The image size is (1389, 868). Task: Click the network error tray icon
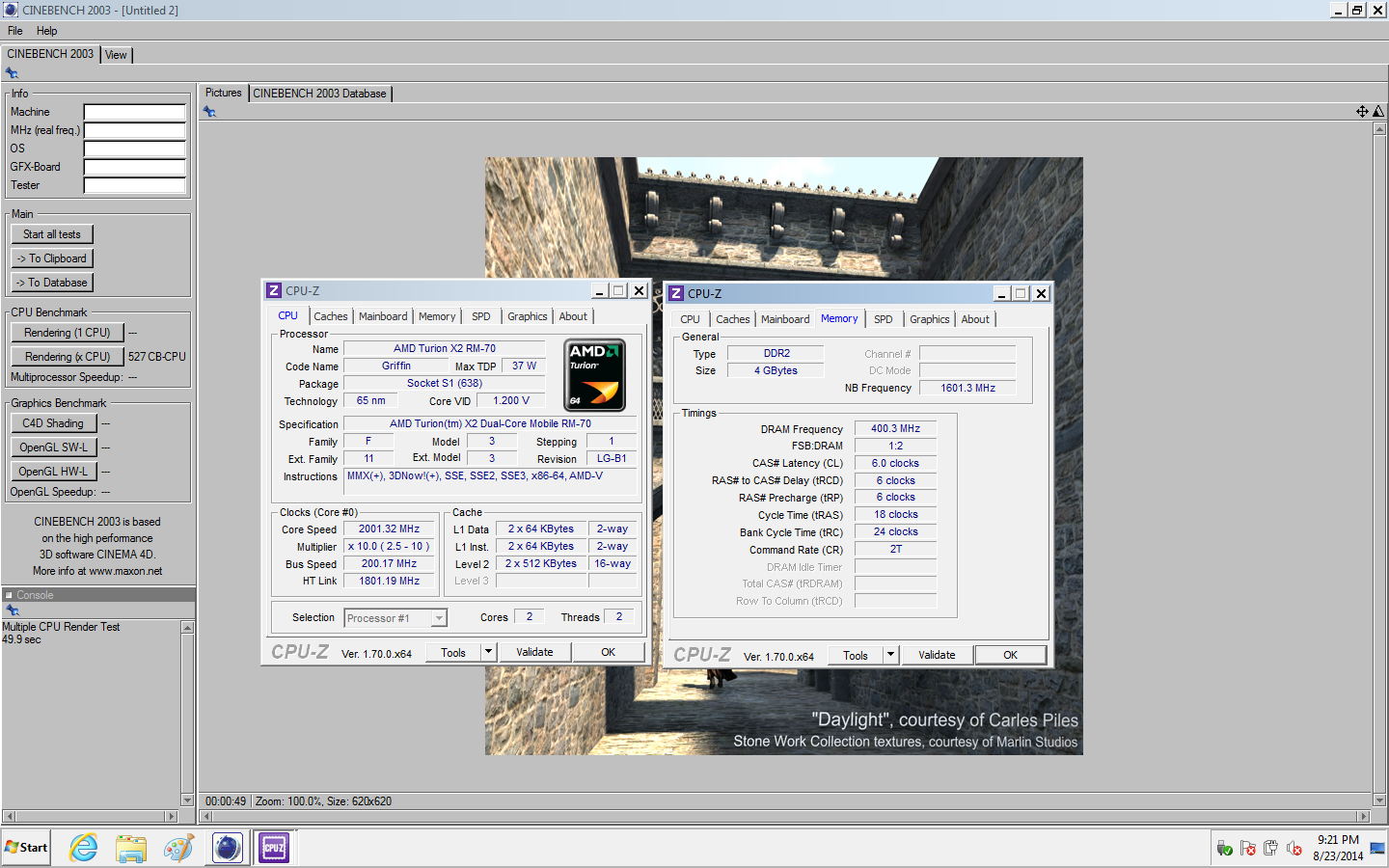click(1248, 849)
